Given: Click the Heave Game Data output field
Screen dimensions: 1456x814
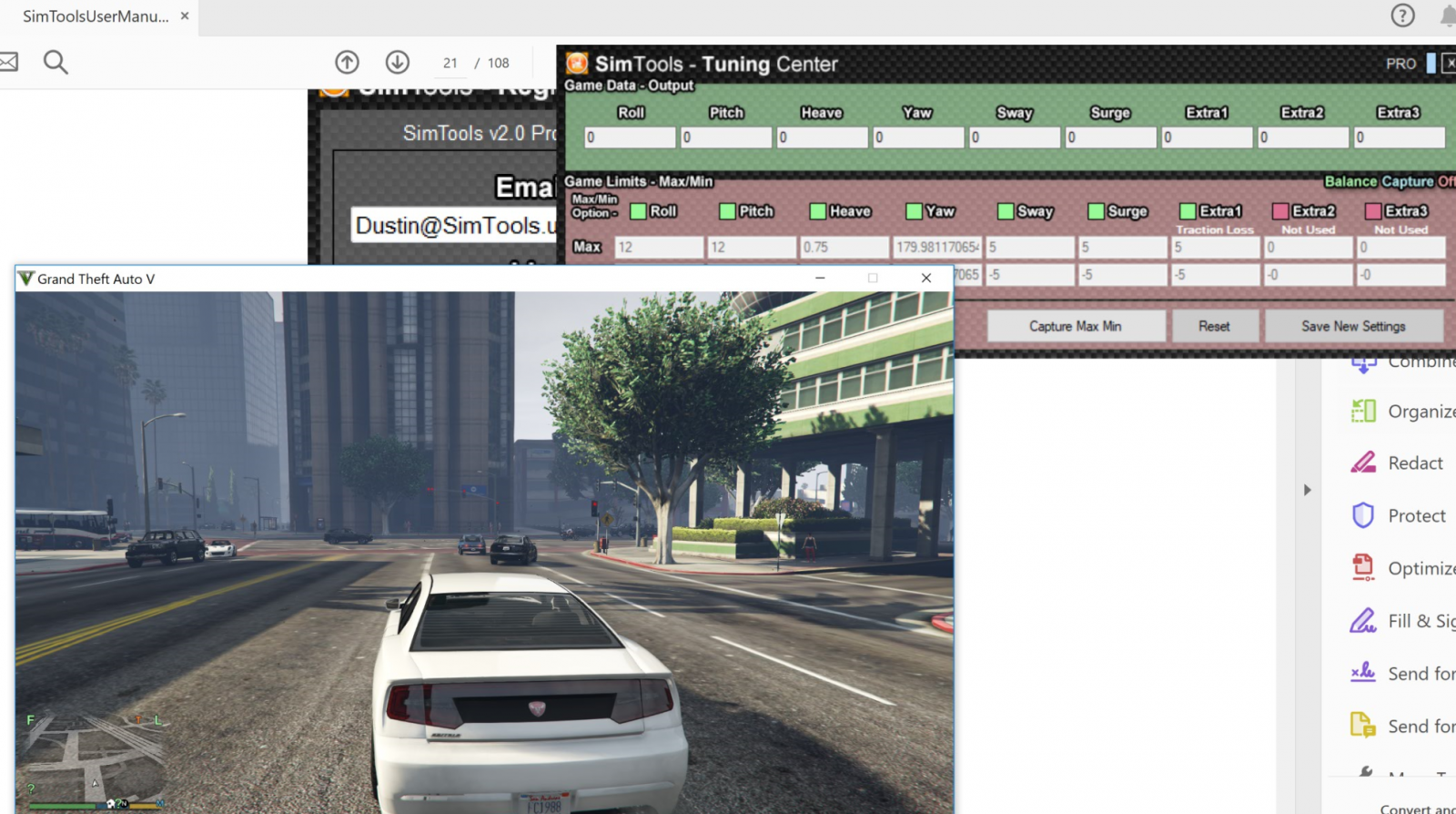Looking at the screenshot, I should 823,137.
